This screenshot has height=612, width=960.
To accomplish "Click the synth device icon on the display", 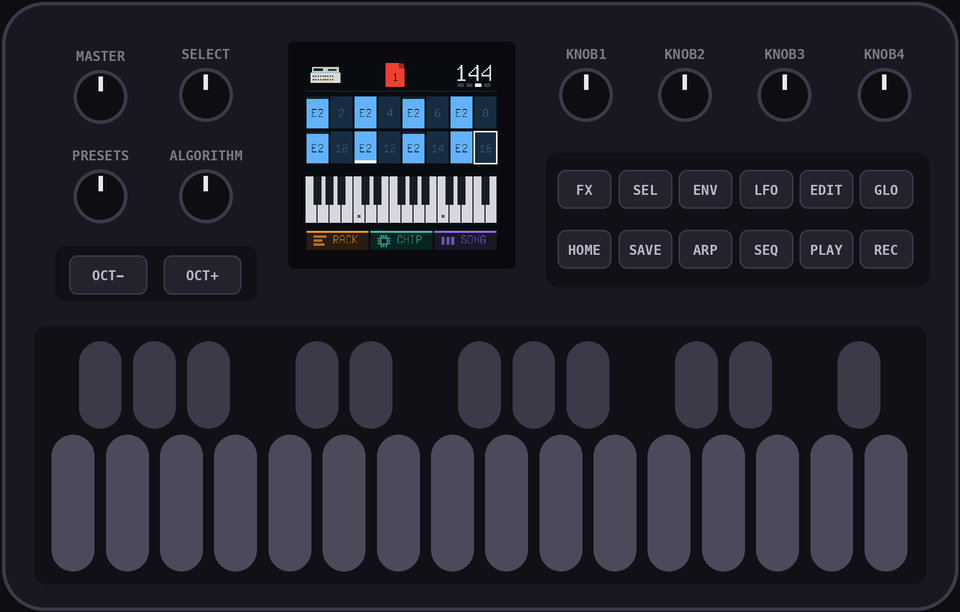I will click(x=325, y=75).
